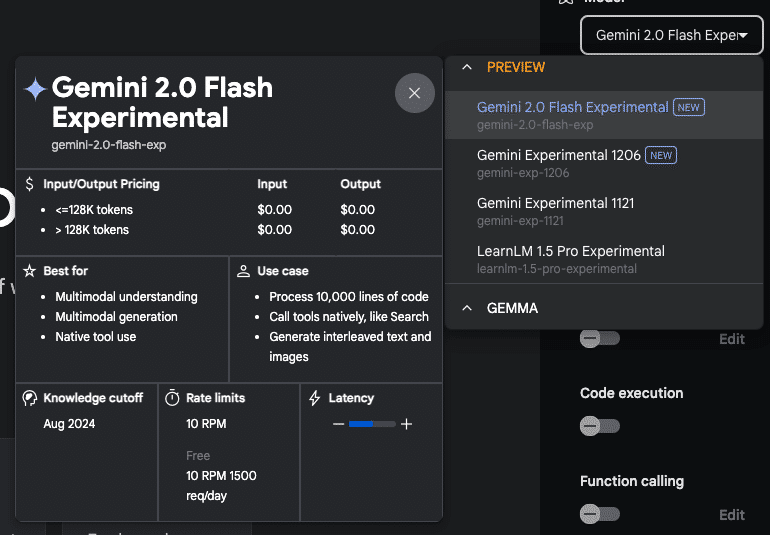The width and height of the screenshot is (770, 535).
Task: Toggle the Code execution switch
Action: coord(600,426)
